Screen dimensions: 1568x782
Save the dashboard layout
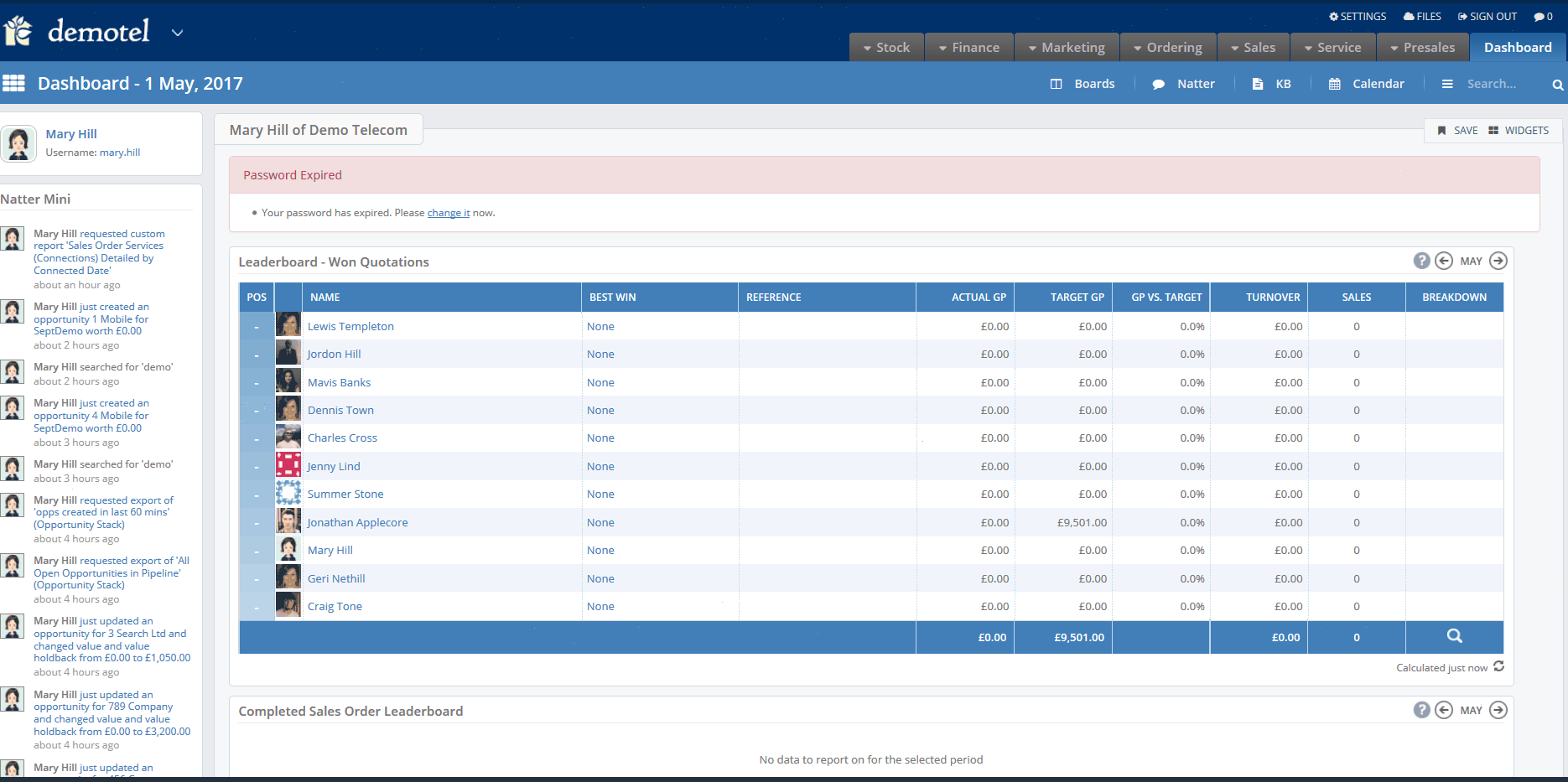click(x=1457, y=130)
